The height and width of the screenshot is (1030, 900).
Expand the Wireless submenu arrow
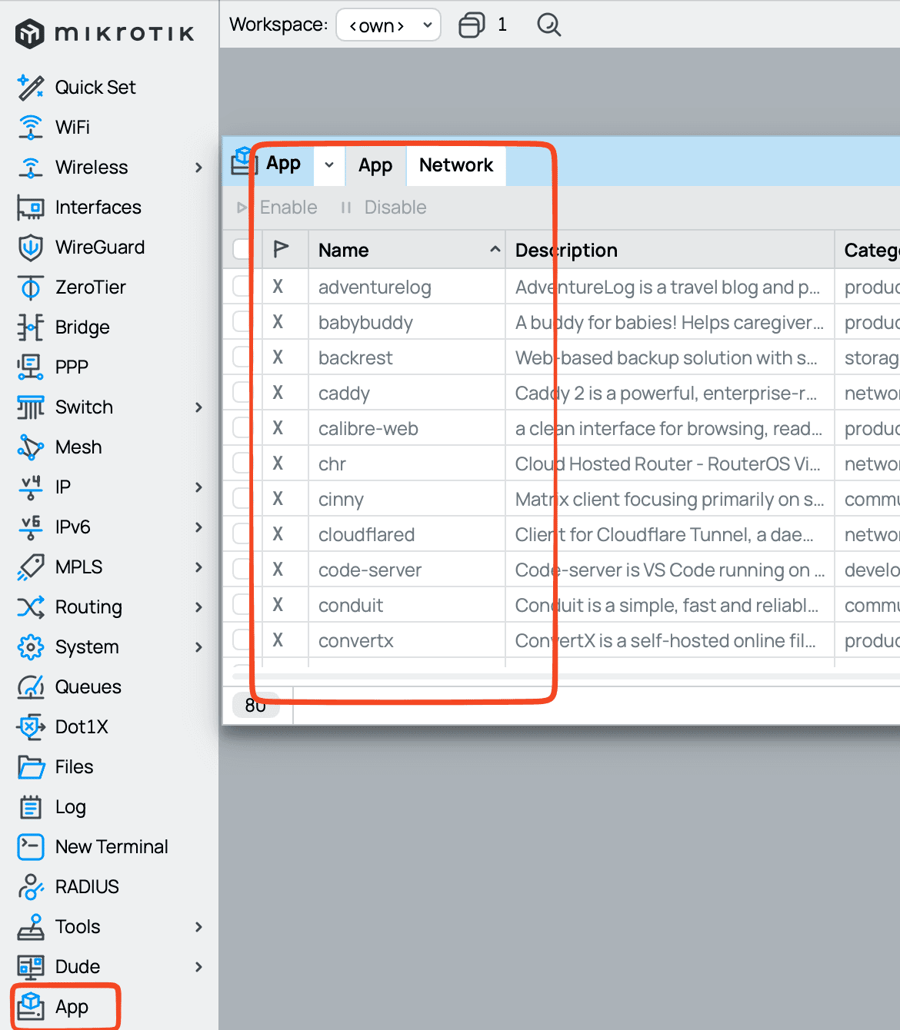click(x=198, y=168)
